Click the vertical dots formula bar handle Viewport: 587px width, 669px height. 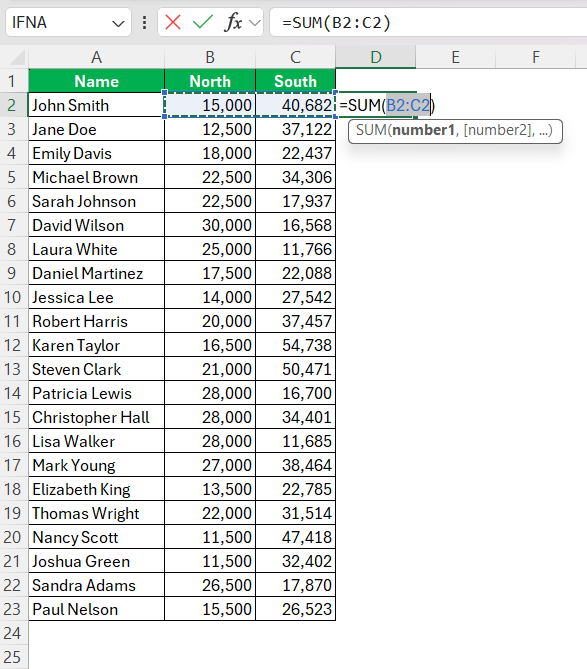click(145, 23)
